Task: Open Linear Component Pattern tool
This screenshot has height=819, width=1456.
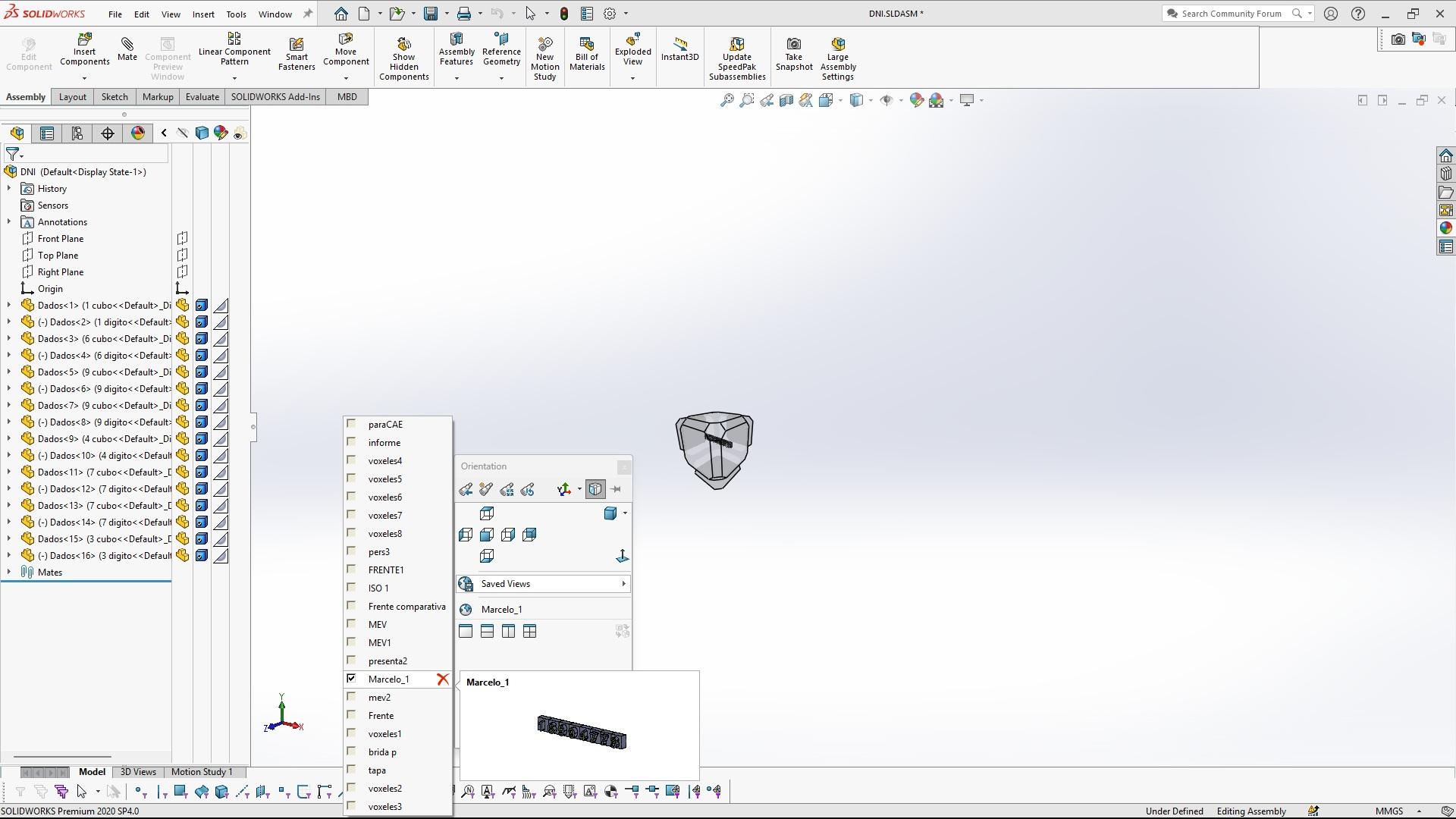Action: click(234, 49)
